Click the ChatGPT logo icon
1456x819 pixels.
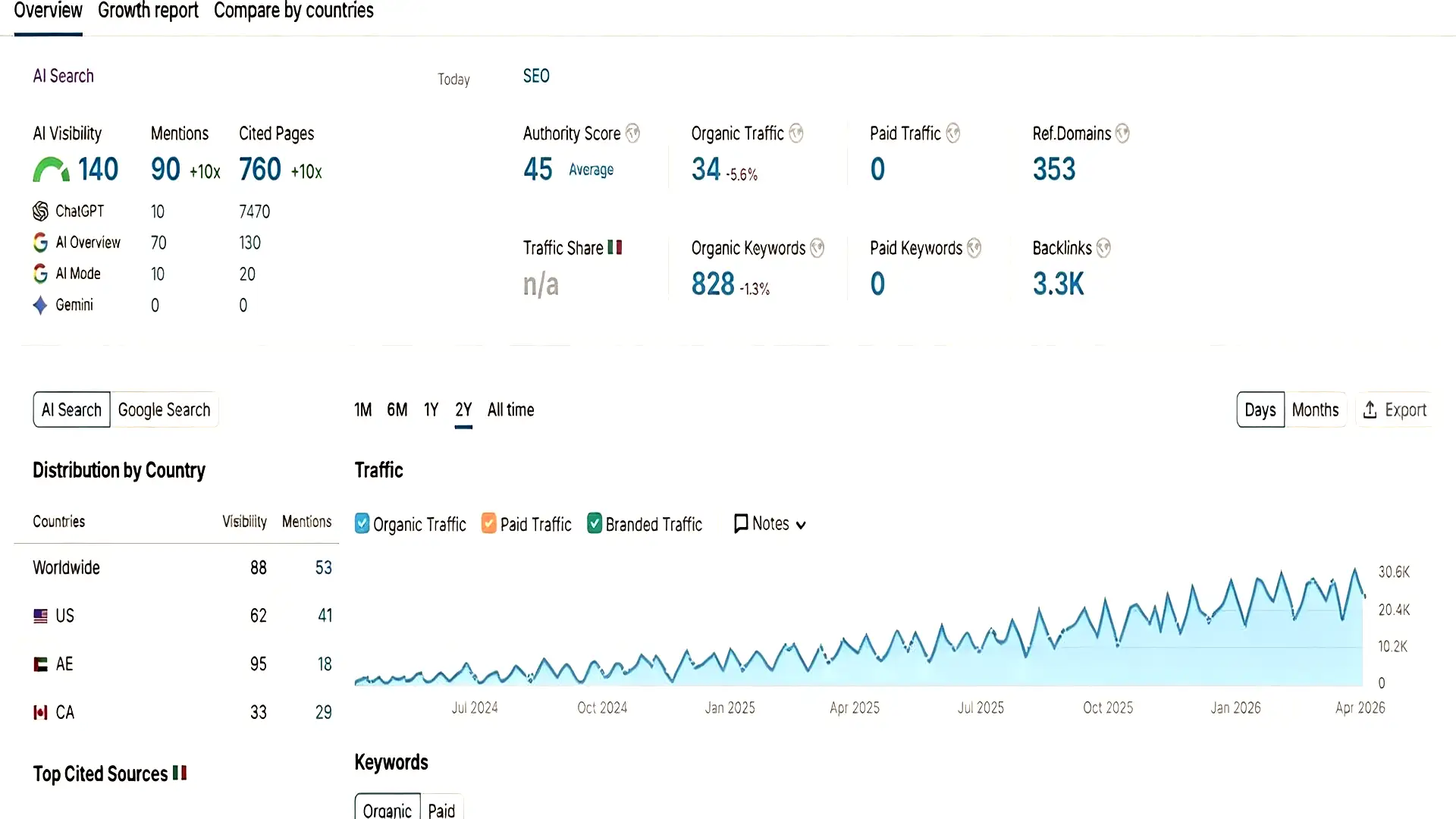coord(40,211)
